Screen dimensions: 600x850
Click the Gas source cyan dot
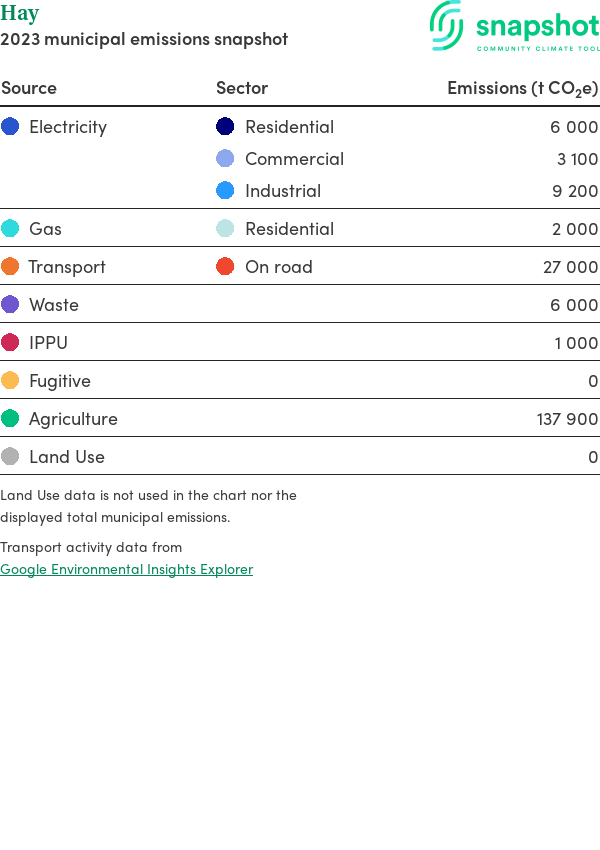tap(10, 229)
